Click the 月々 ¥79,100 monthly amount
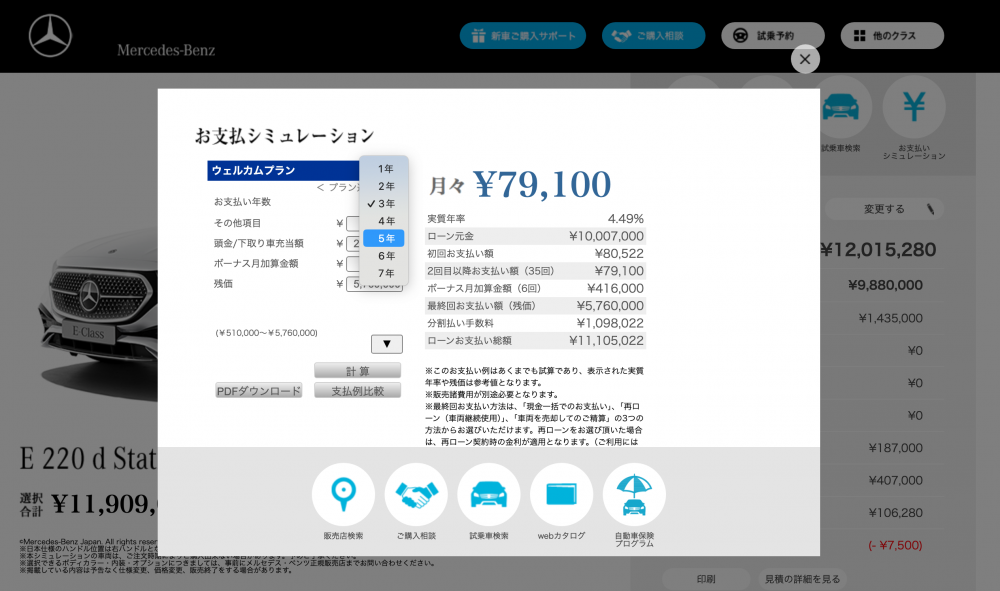Viewport: 1000px width, 591px height. point(520,185)
